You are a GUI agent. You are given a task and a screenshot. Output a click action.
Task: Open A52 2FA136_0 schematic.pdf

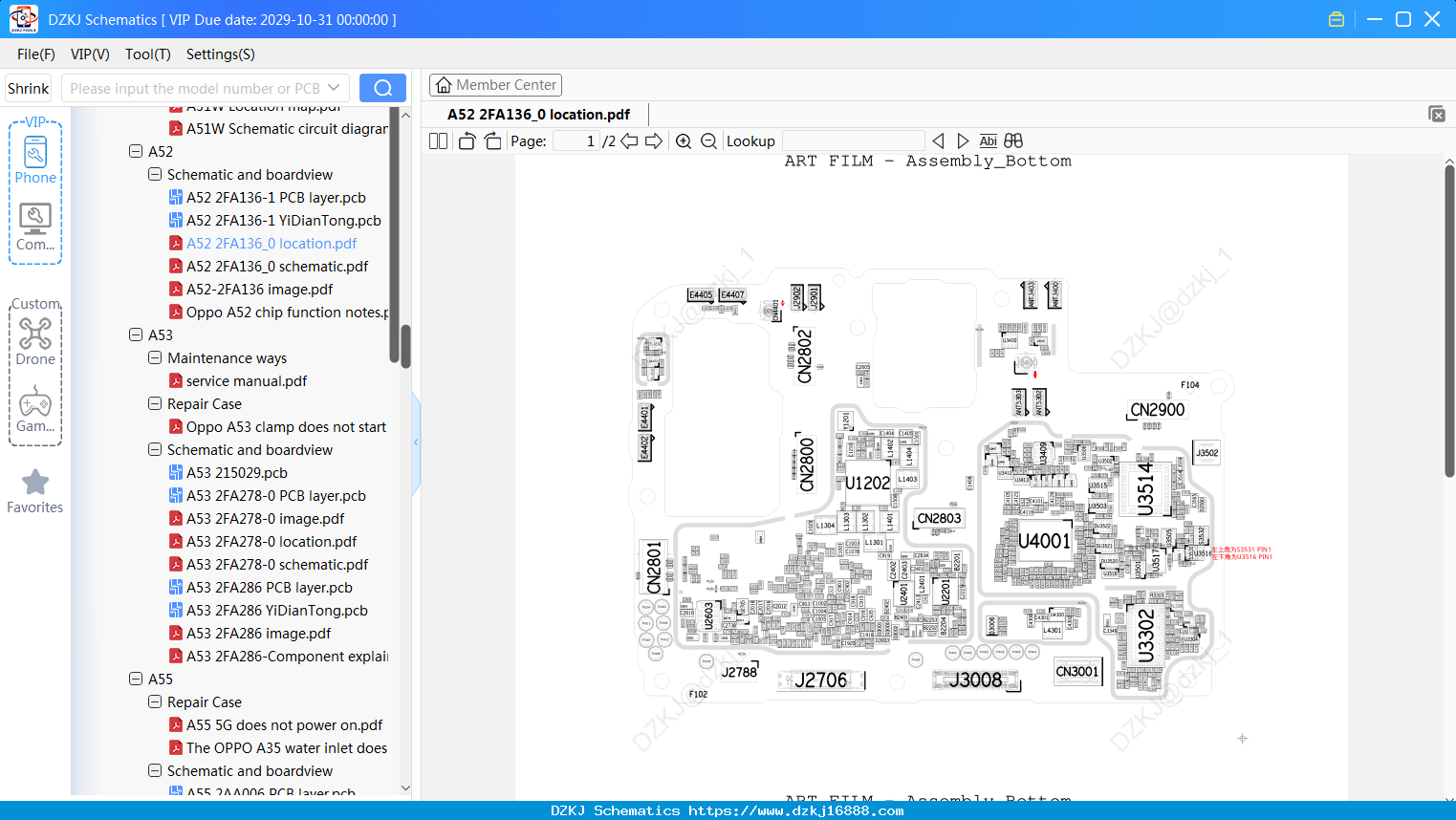pos(277,267)
